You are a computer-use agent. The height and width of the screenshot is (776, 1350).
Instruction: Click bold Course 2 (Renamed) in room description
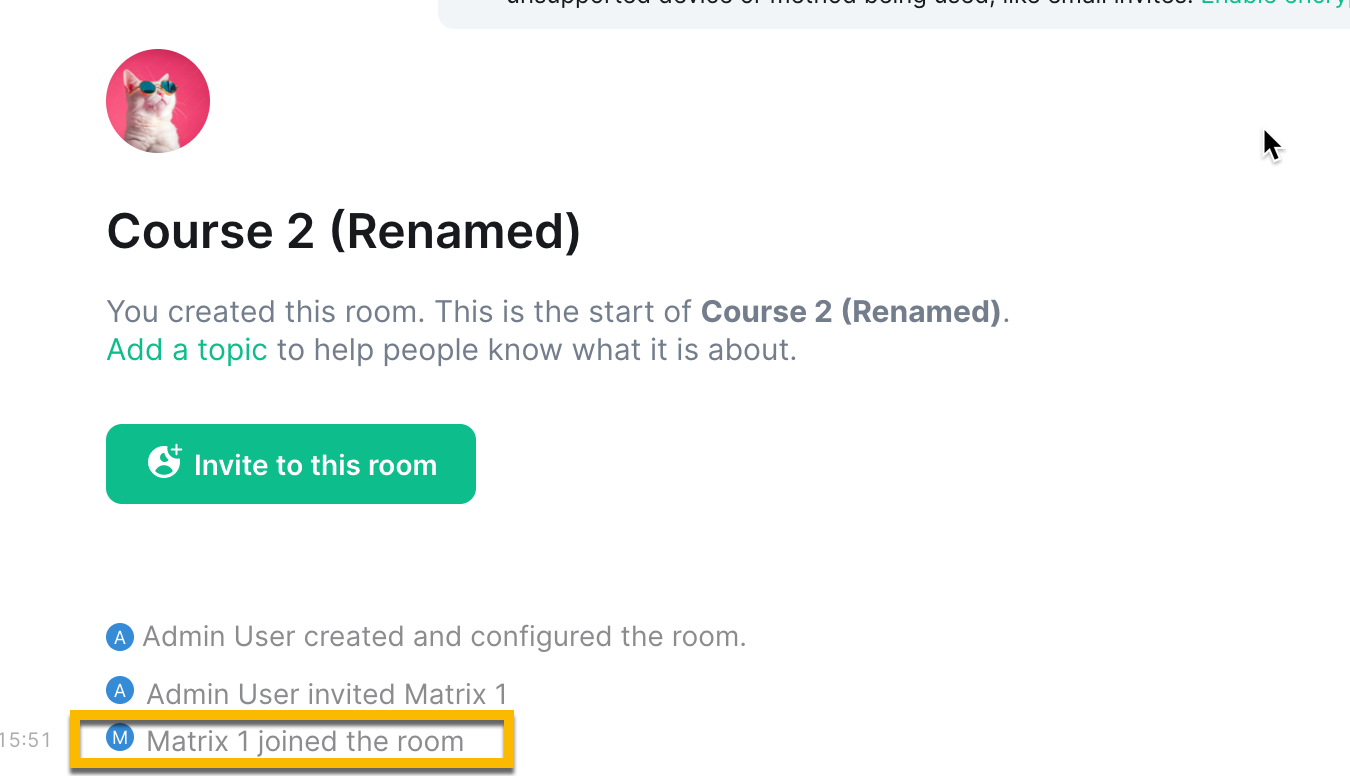click(851, 311)
